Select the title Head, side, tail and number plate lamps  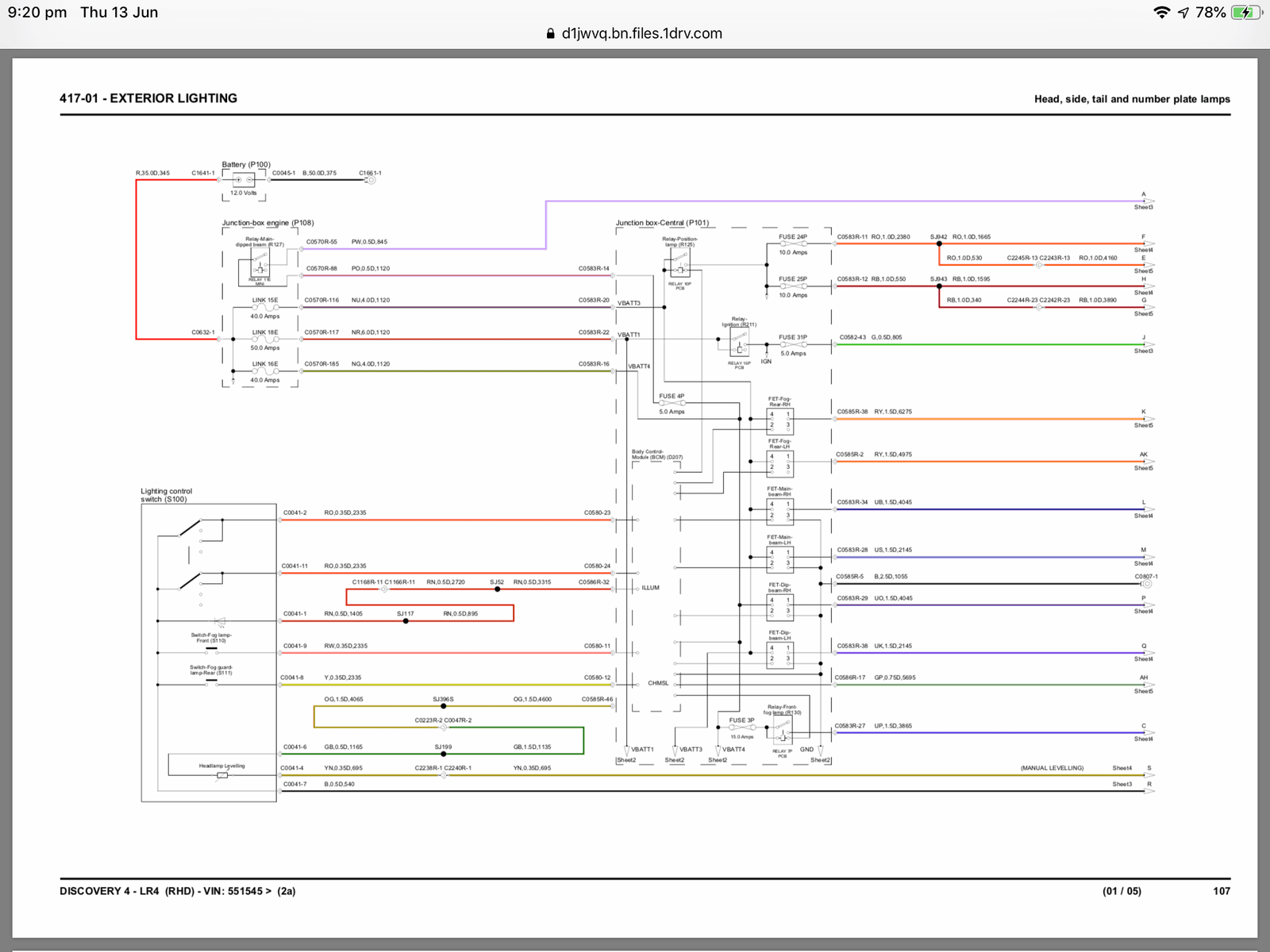(1132, 99)
